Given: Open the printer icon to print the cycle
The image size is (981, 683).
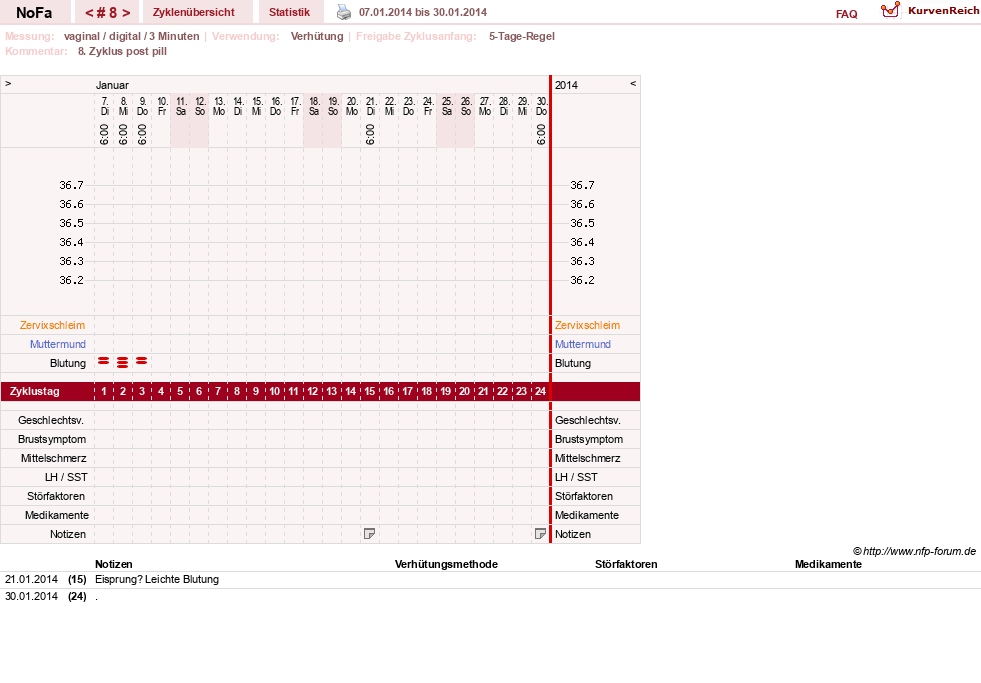Looking at the screenshot, I should [344, 12].
